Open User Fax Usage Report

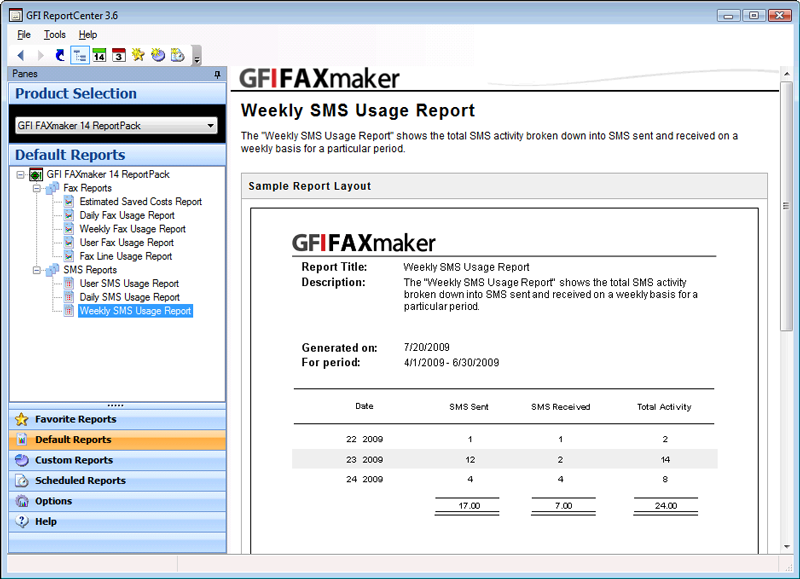pos(127,243)
